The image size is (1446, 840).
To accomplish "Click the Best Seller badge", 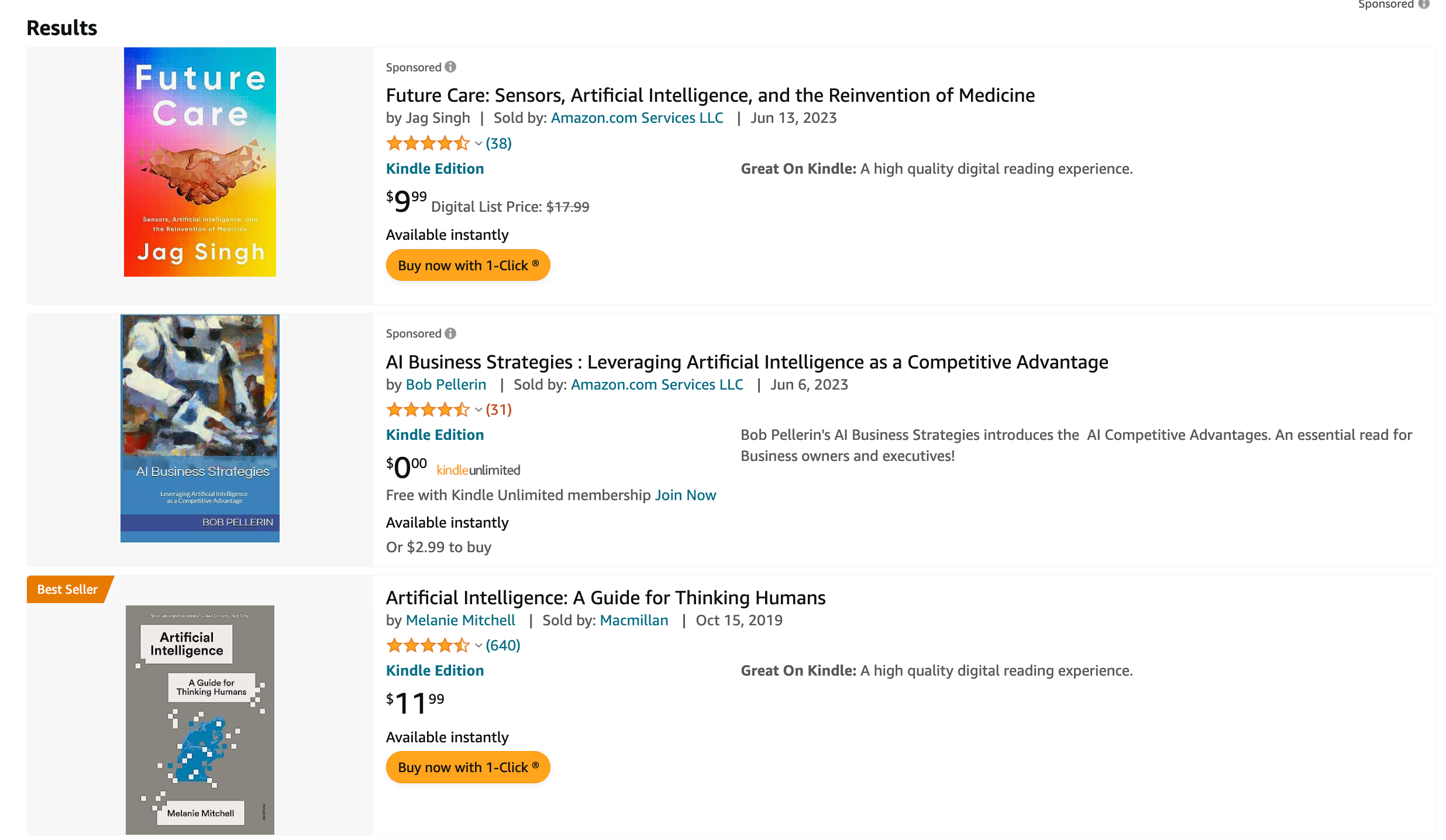I will (68, 589).
